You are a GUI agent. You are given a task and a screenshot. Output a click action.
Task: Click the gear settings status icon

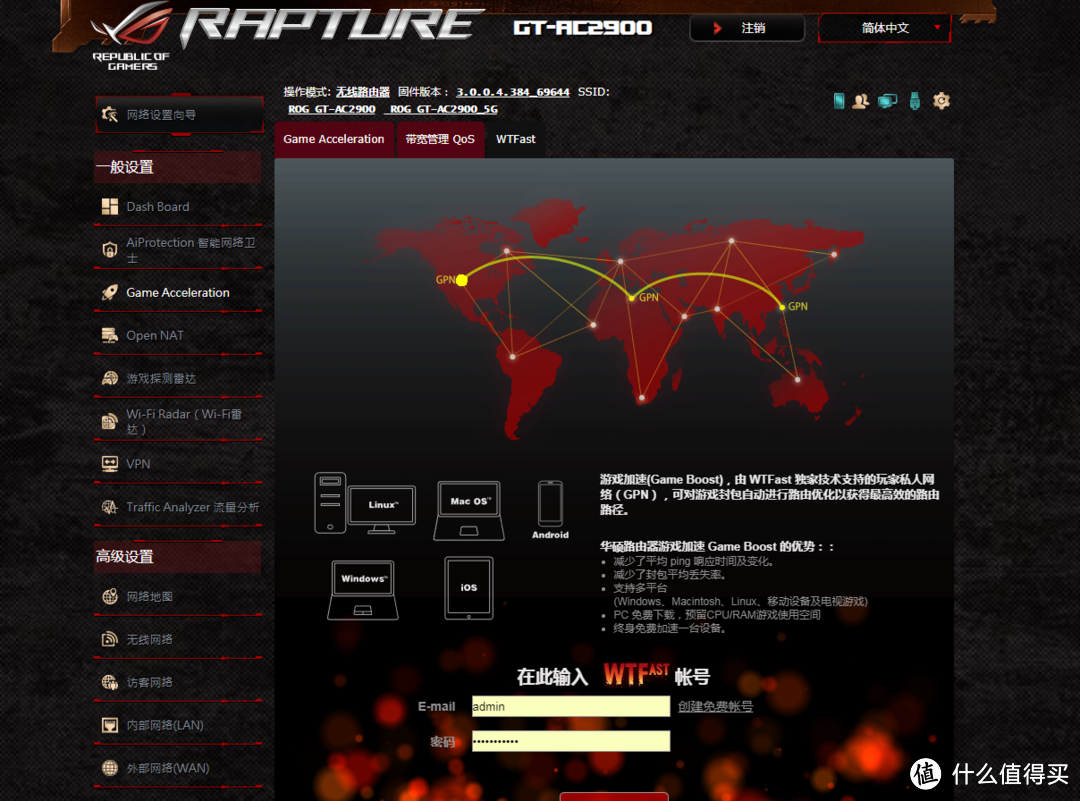942,101
